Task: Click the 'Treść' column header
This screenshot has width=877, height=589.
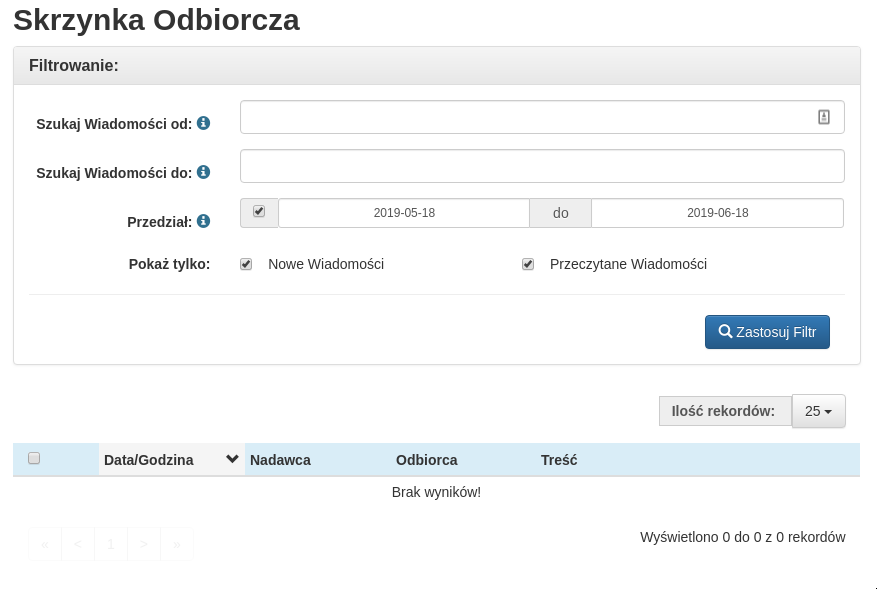Action: (x=559, y=460)
